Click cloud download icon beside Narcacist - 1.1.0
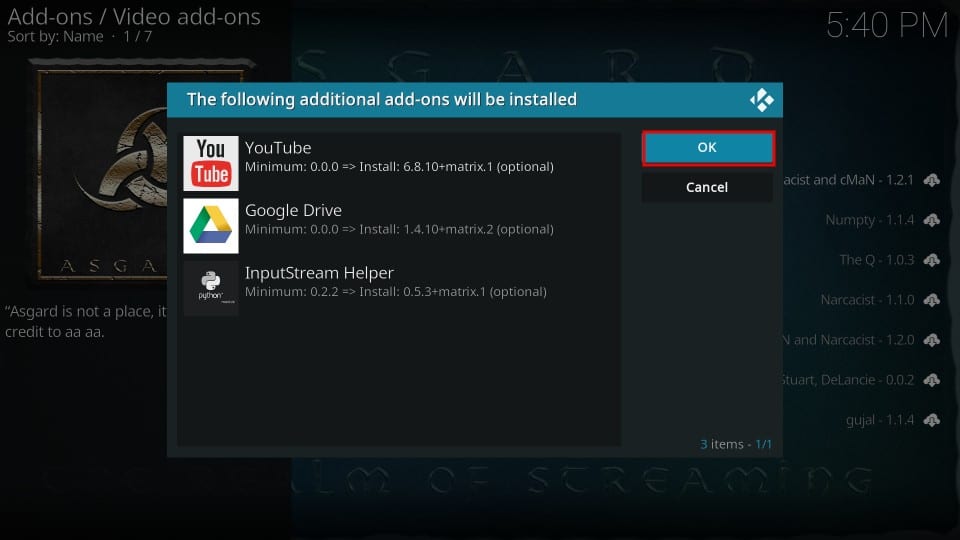Image resolution: width=960 pixels, height=540 pixels. click(932, 300)
